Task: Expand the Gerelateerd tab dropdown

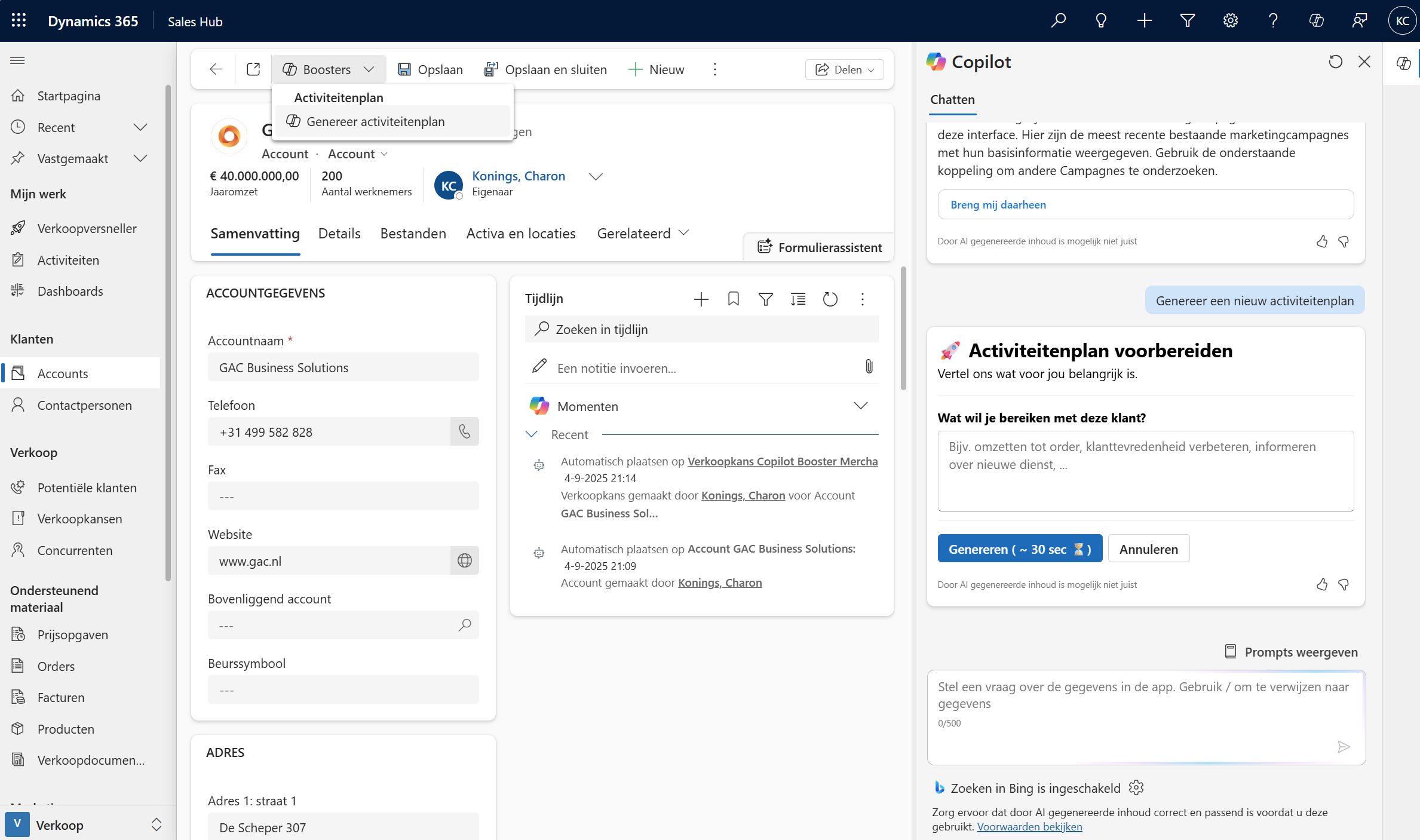Action: coord(643,233)
